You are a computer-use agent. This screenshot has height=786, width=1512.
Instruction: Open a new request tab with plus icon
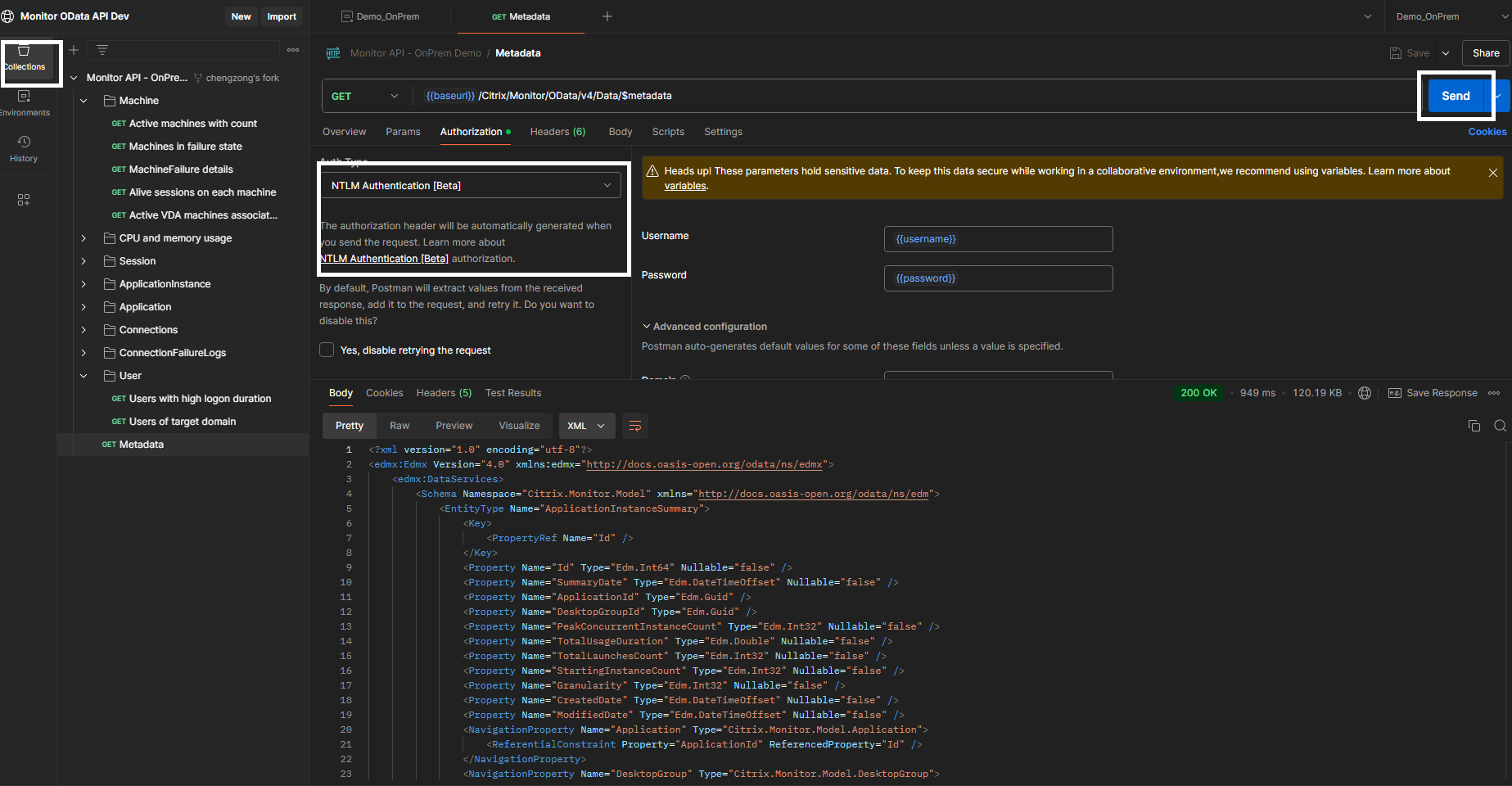(x=607, y=16)
